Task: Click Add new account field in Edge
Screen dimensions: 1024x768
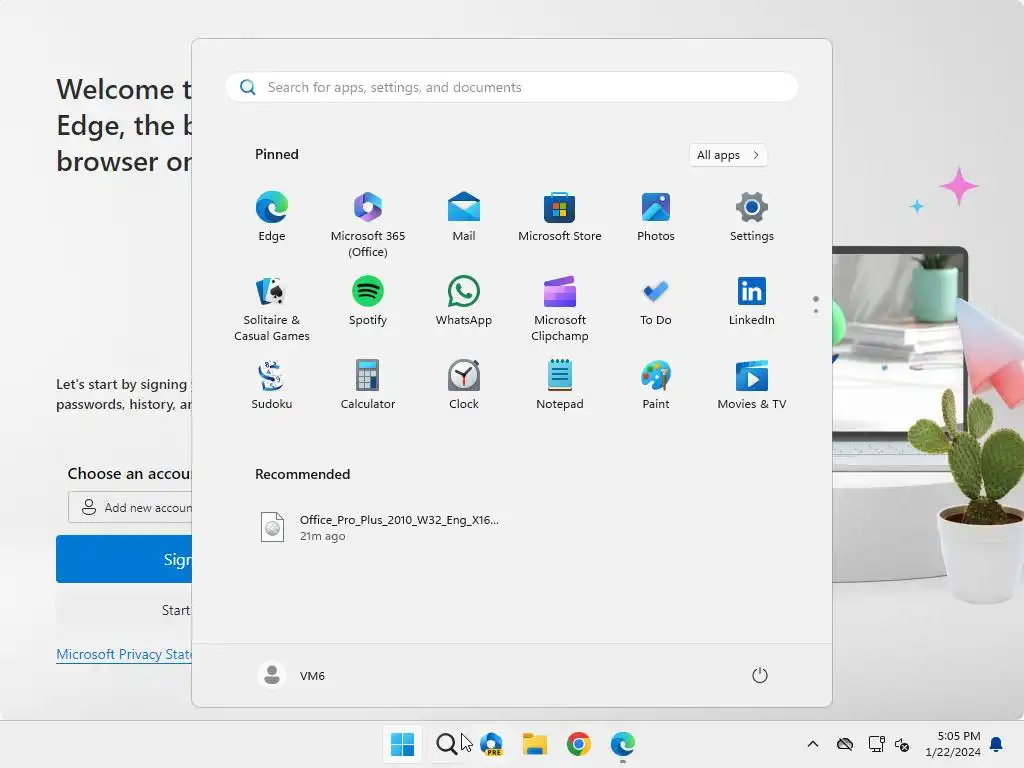Action: click(130, 507)
